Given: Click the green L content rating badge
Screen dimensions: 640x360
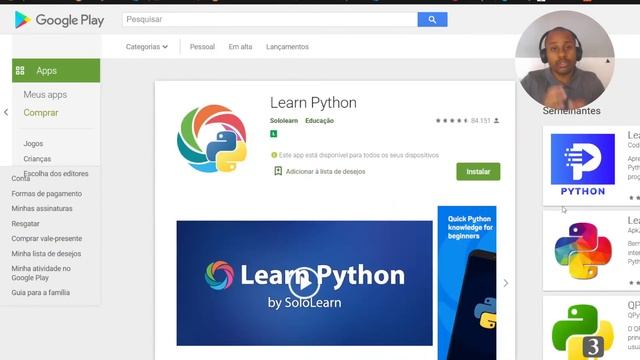Looking at the screenshot, I should click(273, 133).
